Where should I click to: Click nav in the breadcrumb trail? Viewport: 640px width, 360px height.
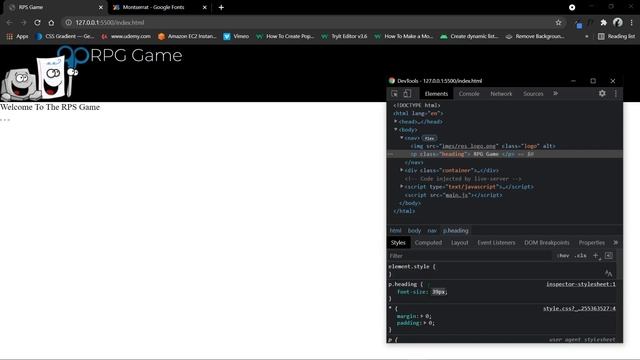pyautogui.click(x=432, y=230)
